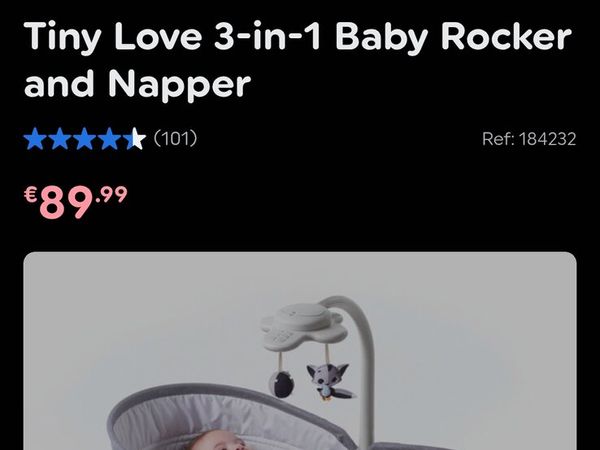Click the second blue rating star
Image resolution: width=600 pixels, height=450 pixels.
[60, 139]
